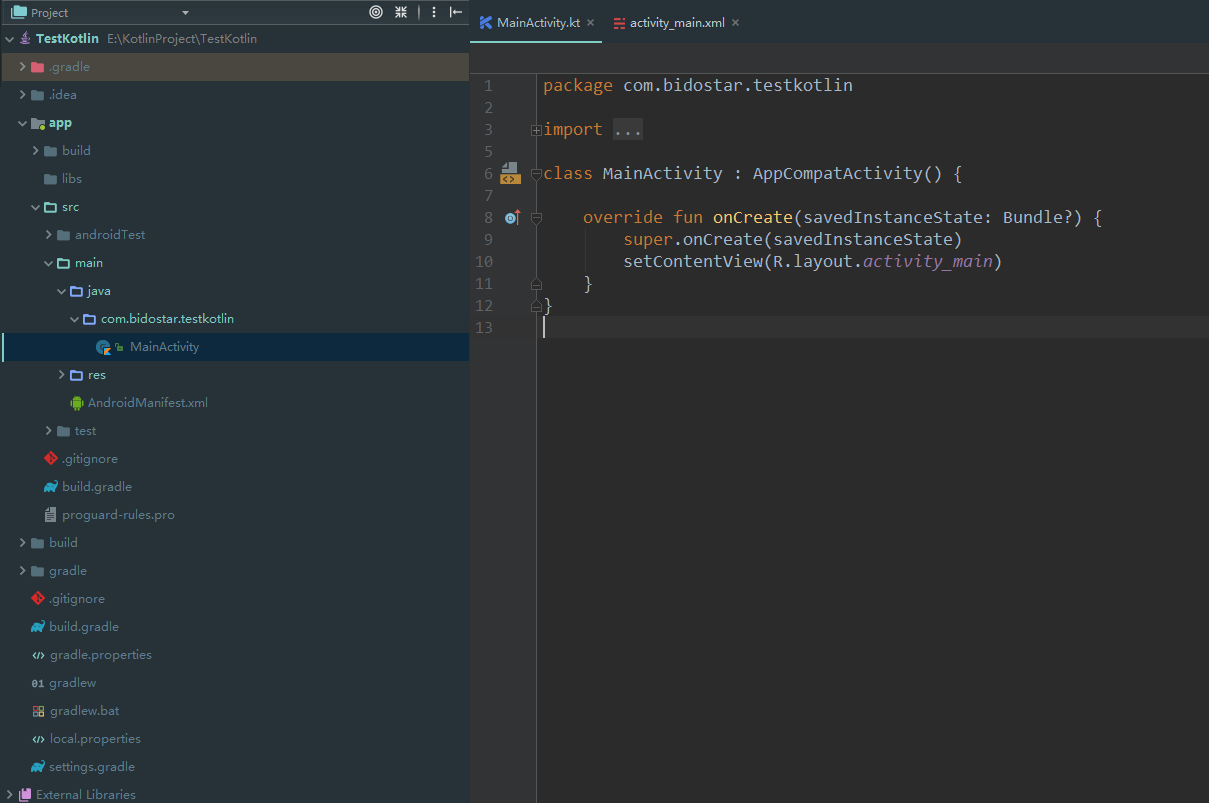Image resolution: width=1209 pixels, height=803 pixels.
Task: Select the MainActivity.kt editor tab
Action: pyautogui.click(x=537, y=22)
